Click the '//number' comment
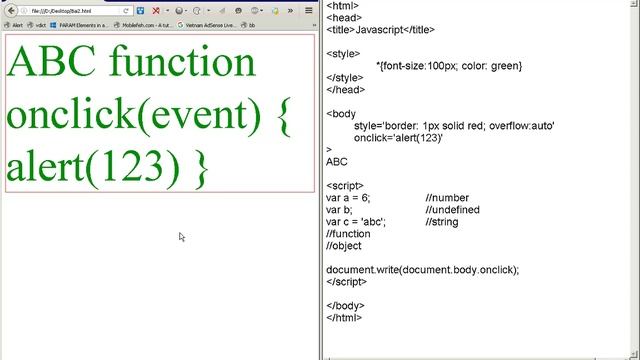 (447, 198)
